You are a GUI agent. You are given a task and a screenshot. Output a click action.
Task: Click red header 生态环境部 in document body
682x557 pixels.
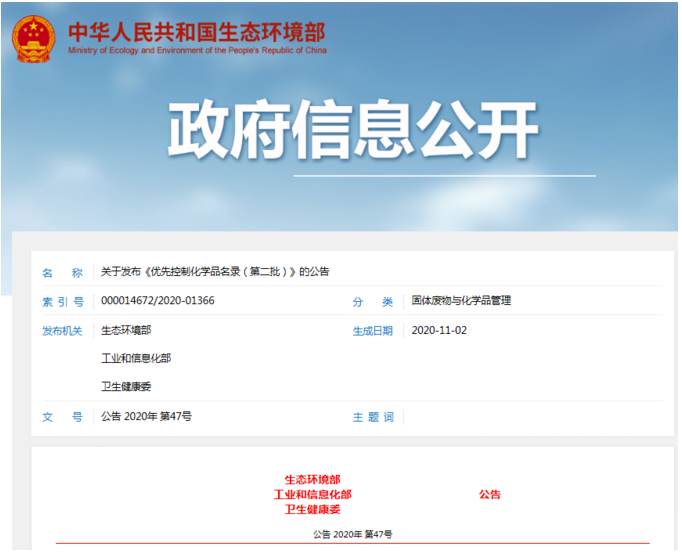(x=312, y=480)
